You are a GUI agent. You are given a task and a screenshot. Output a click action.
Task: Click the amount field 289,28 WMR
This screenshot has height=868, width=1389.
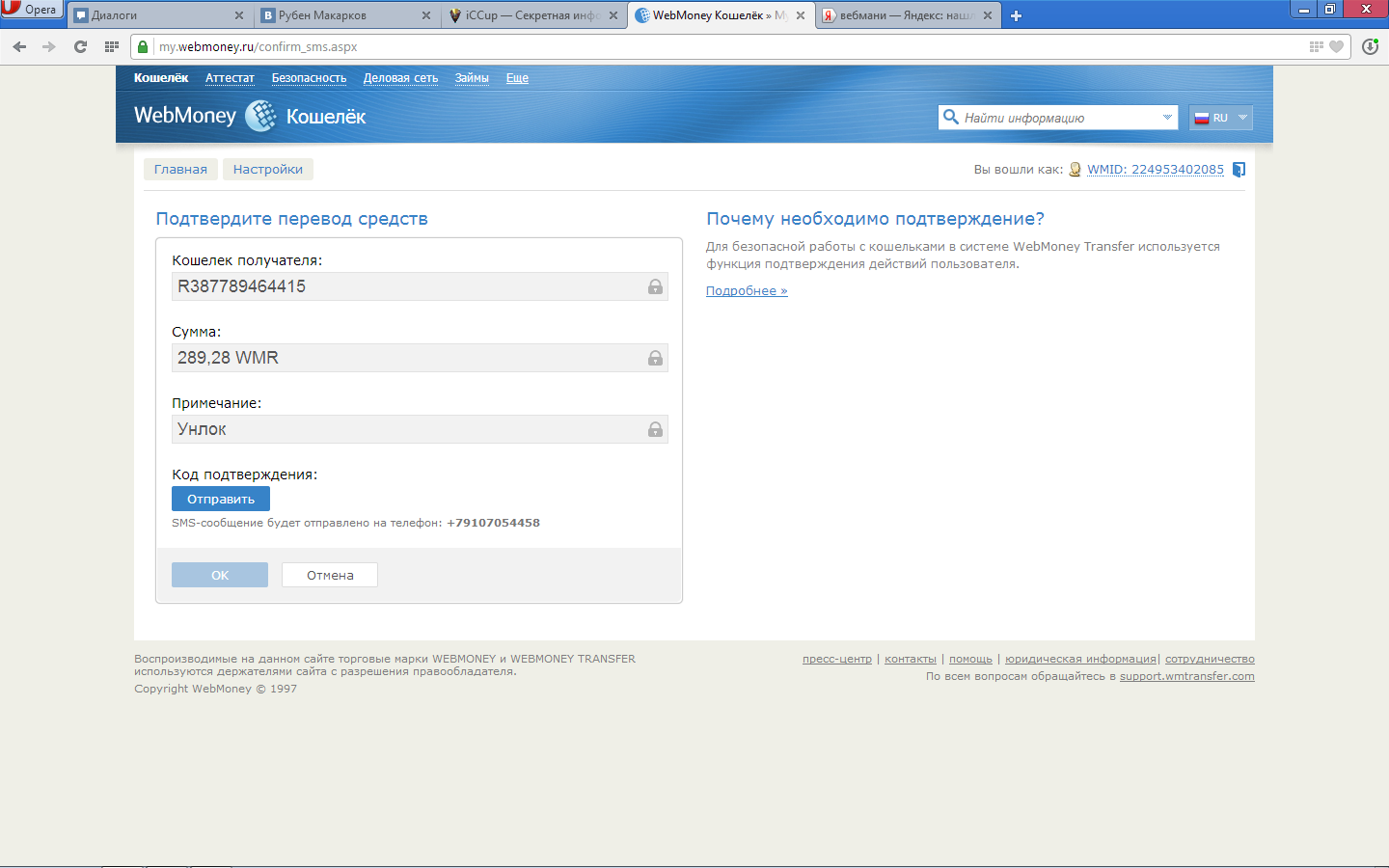coord(421,358)
